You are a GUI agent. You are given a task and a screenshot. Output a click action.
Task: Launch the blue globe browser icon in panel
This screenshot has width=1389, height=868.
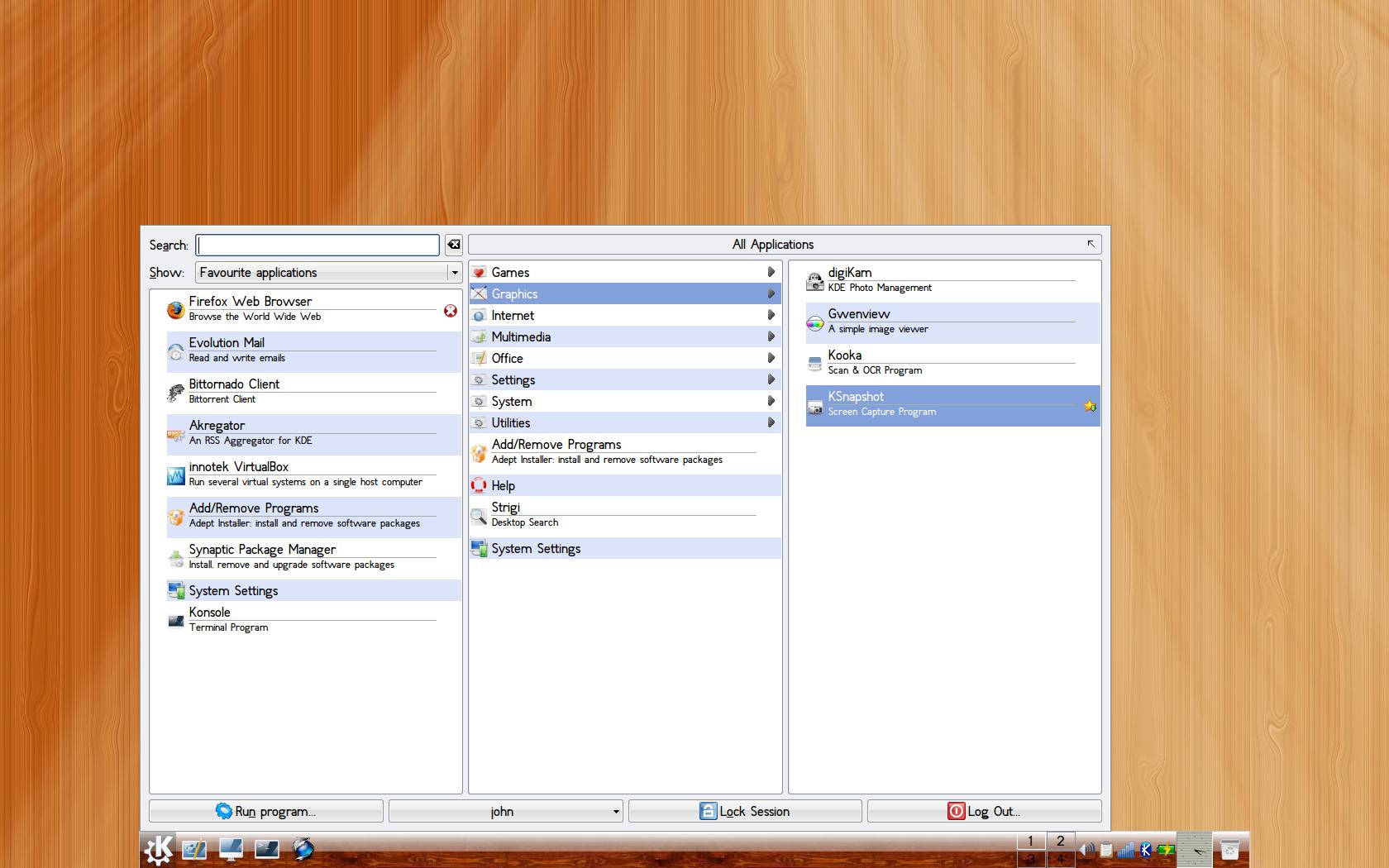303,849
